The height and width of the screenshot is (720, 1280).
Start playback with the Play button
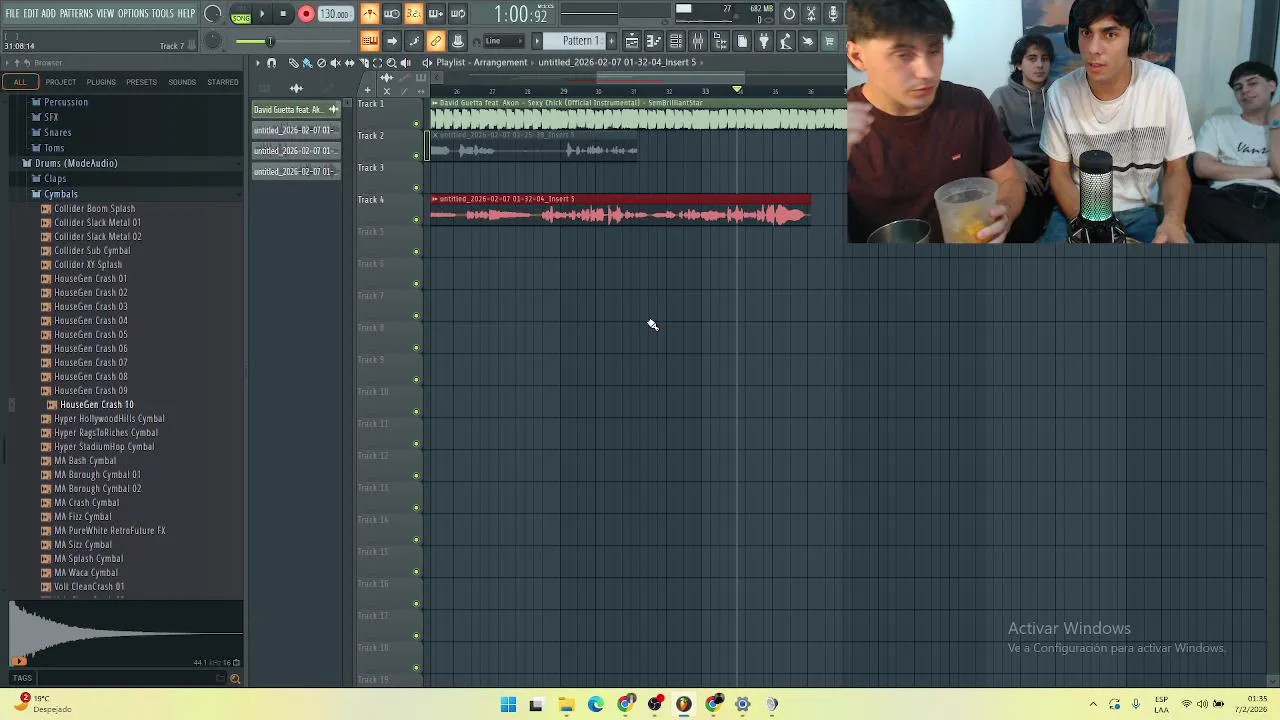point(262,14)
